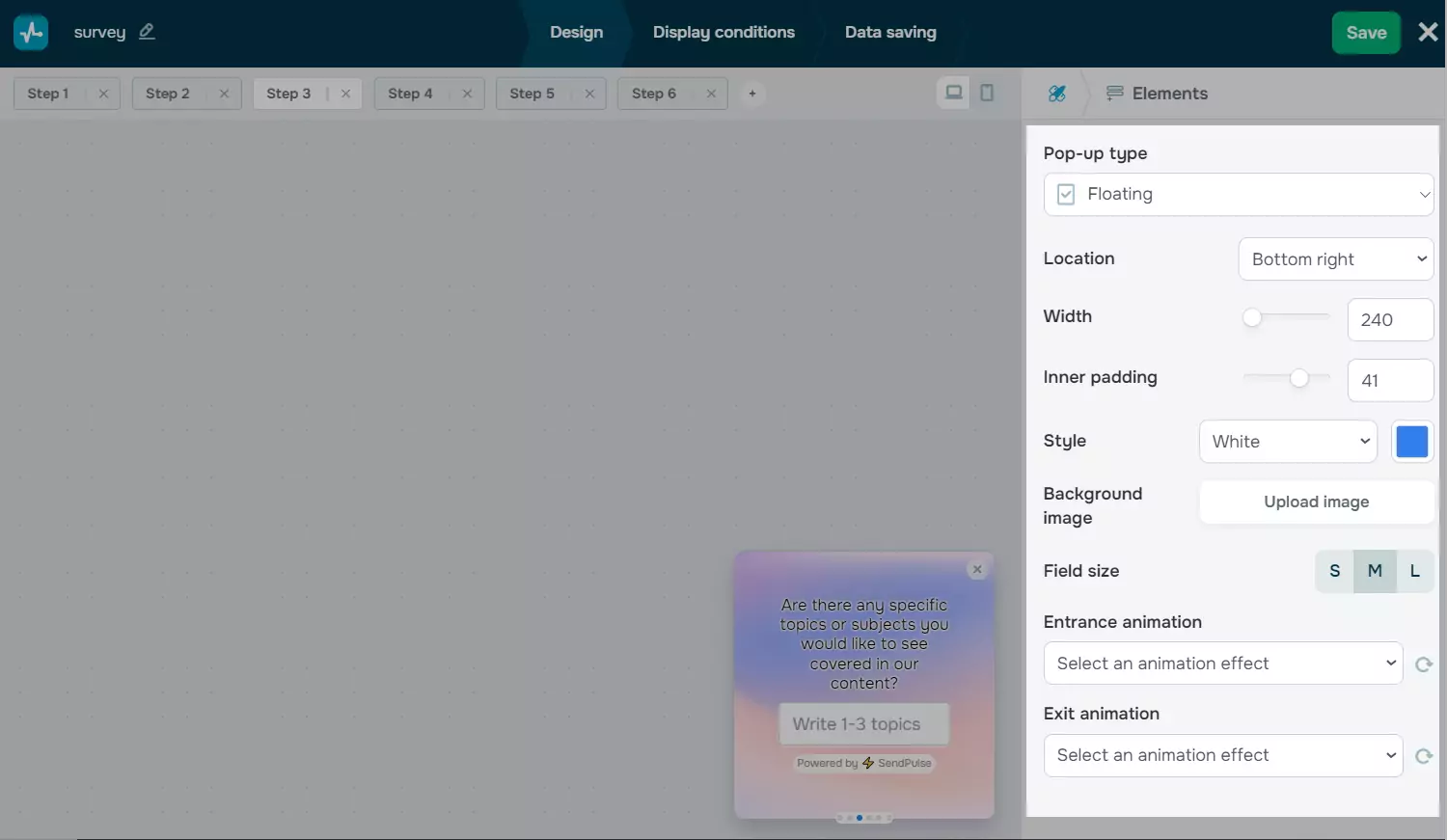Viewport: 1447px width, 840px height.
Task: Open the design settings brush icon
Action: 1057,94
